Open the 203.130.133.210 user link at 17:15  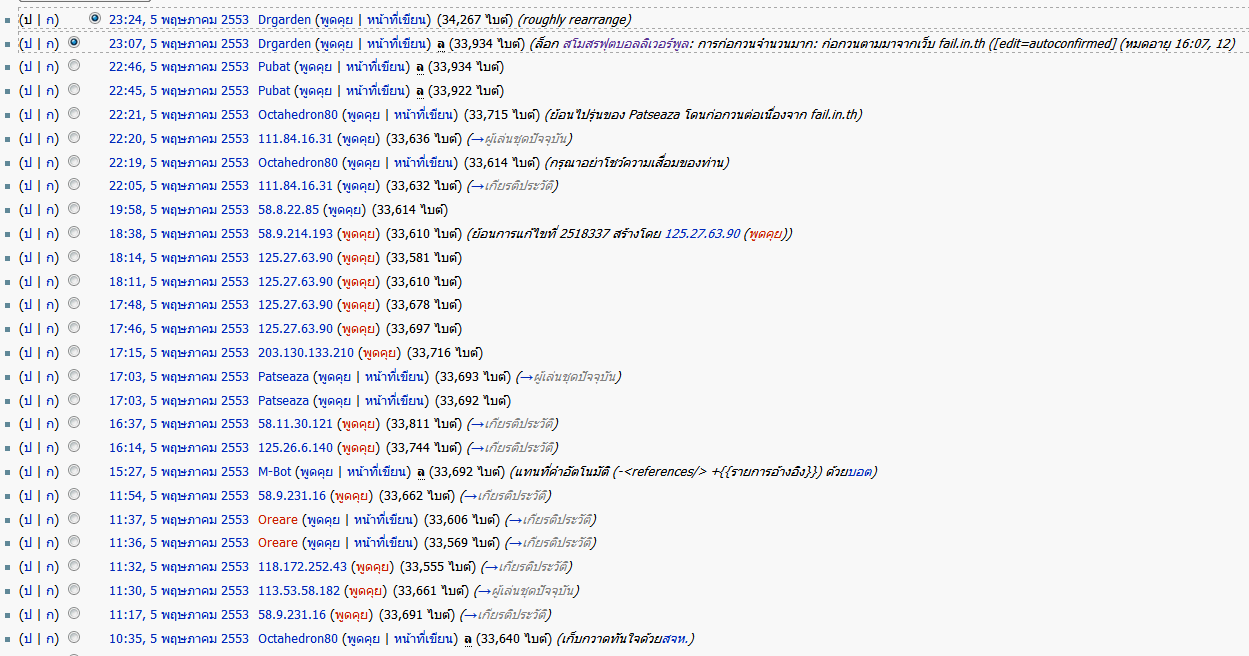[x=306, y=353]
